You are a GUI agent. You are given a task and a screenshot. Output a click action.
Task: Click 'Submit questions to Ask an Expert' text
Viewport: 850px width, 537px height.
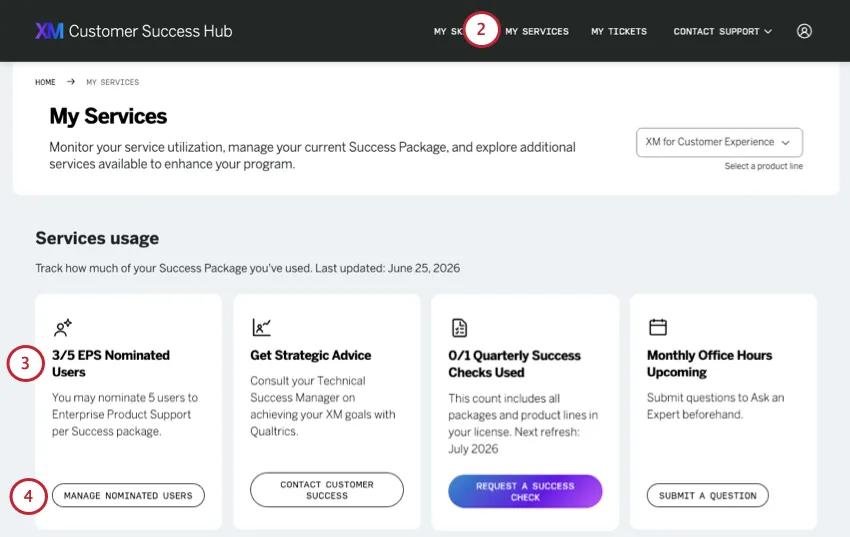[715, 406]
